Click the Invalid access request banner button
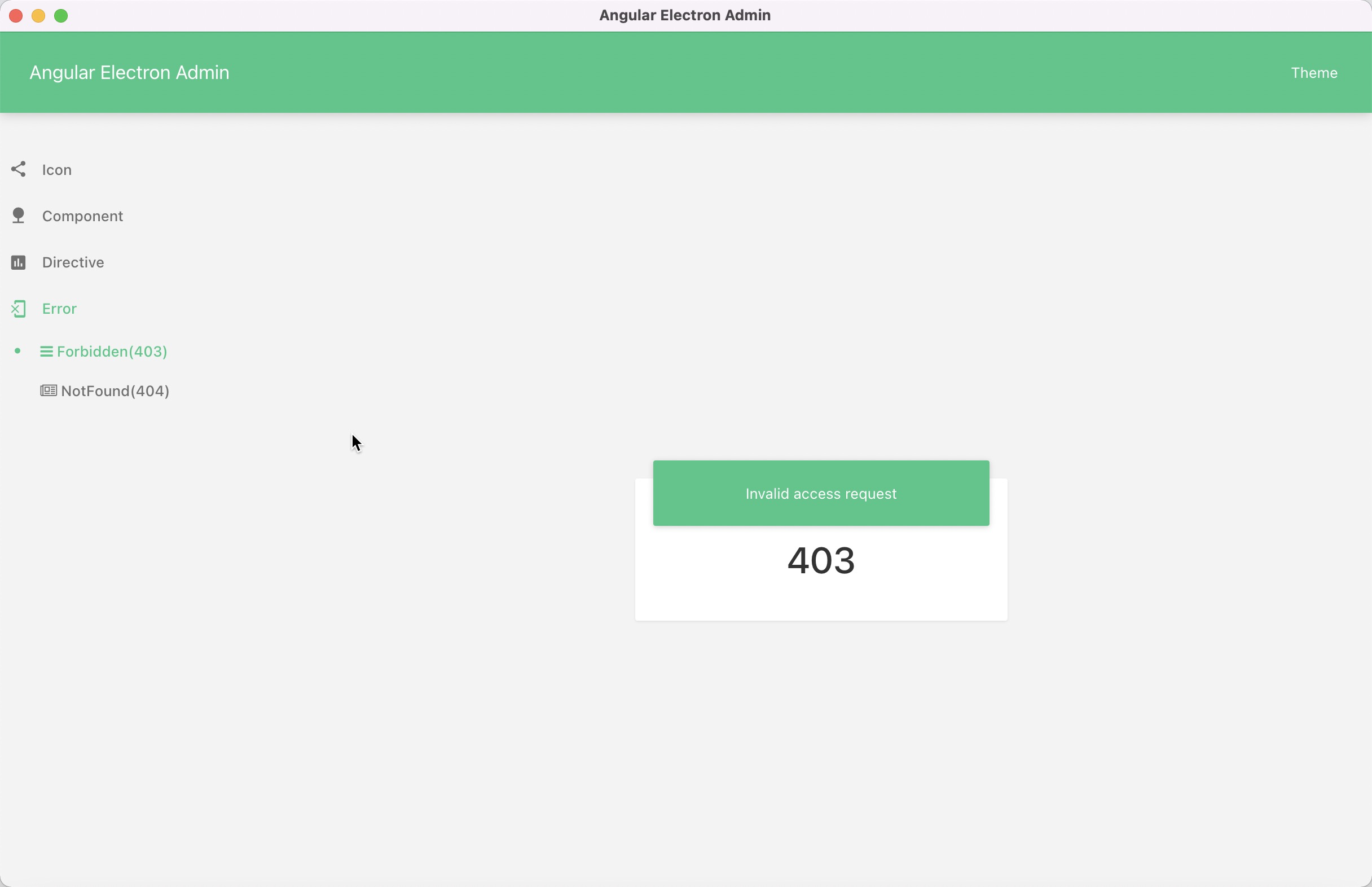This screenshot has width=1372, height=887. pyautogui.click(x=820, y=492)
